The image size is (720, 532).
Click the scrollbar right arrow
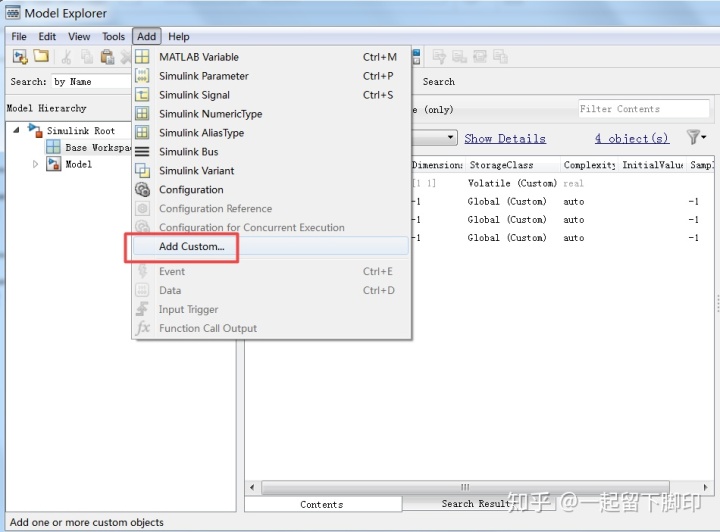[705, 487]
